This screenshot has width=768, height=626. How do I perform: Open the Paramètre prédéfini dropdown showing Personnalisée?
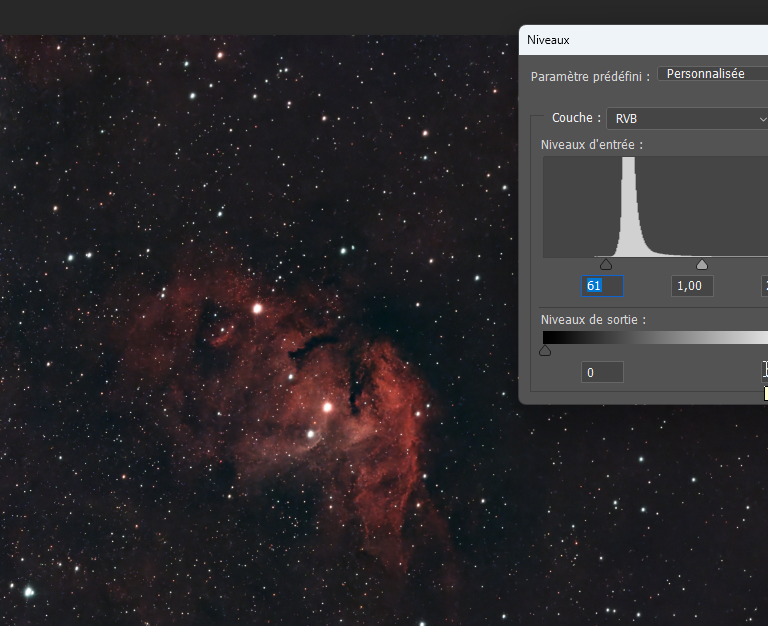pos(713,74)
